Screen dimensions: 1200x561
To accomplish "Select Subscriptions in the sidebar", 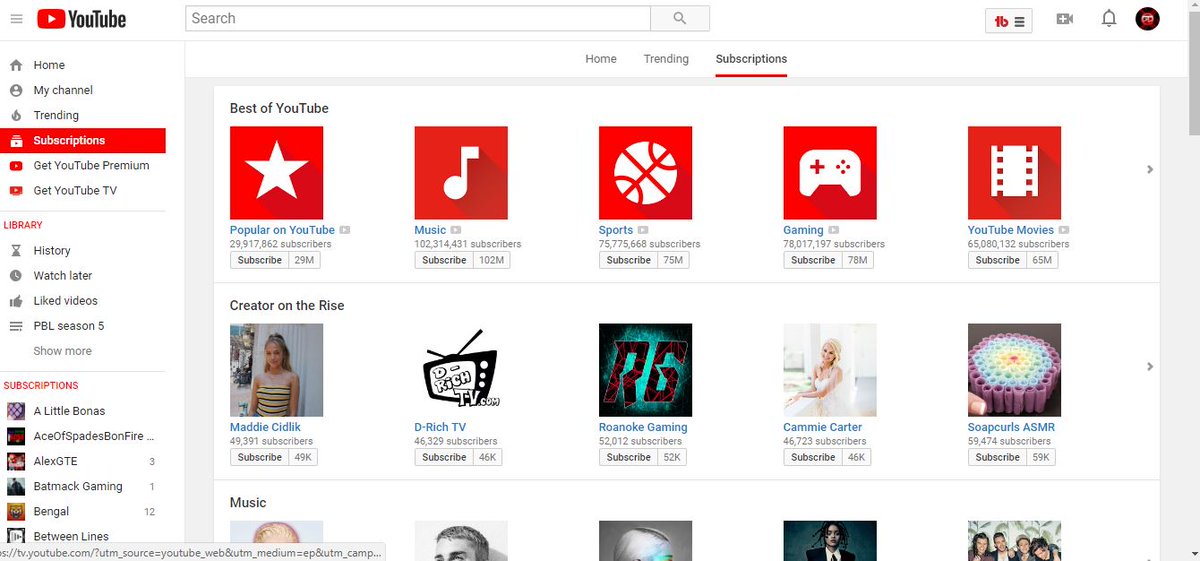I will point(83,140).
